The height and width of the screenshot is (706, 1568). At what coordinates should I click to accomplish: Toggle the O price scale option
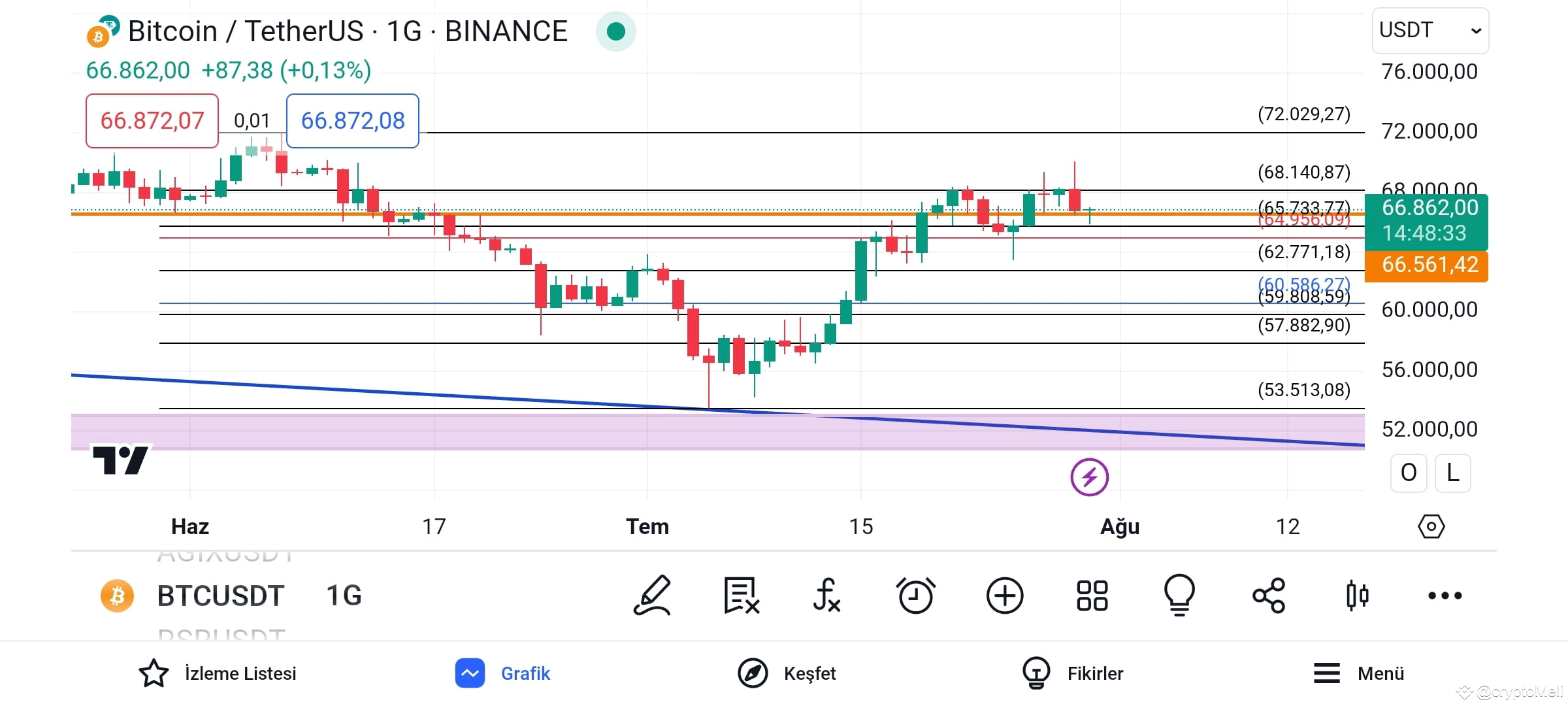[x=1409, y=473]
